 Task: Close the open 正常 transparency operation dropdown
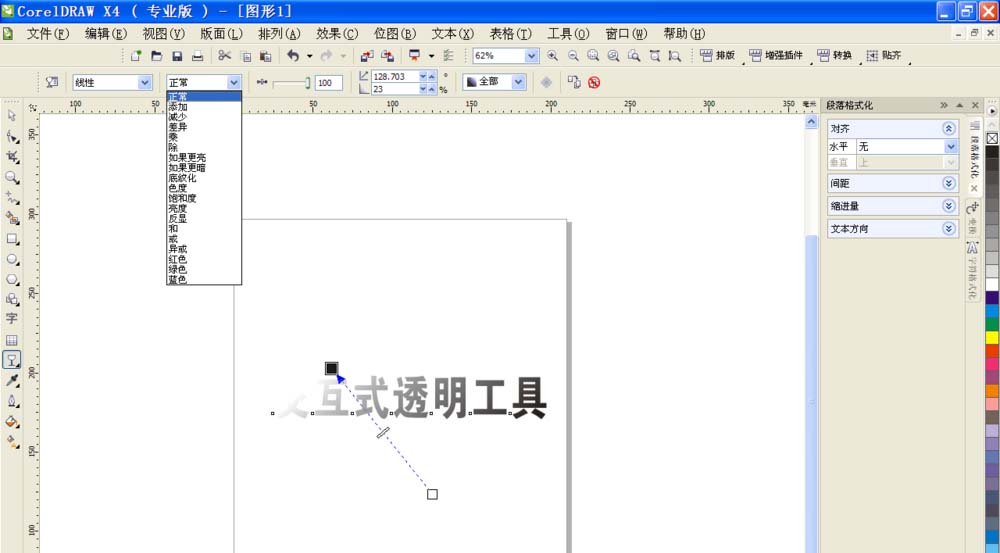pos(234,82)
